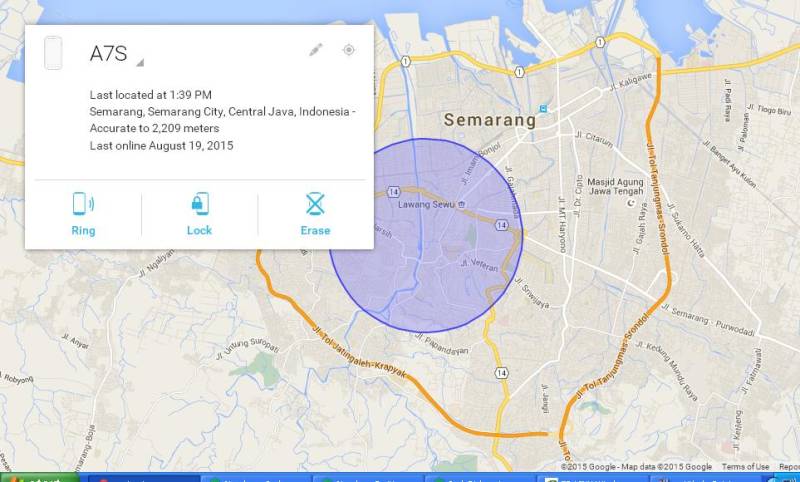This screenshot has width=800, height=482.
Task: Click the white phone device image
Action: 53,53
